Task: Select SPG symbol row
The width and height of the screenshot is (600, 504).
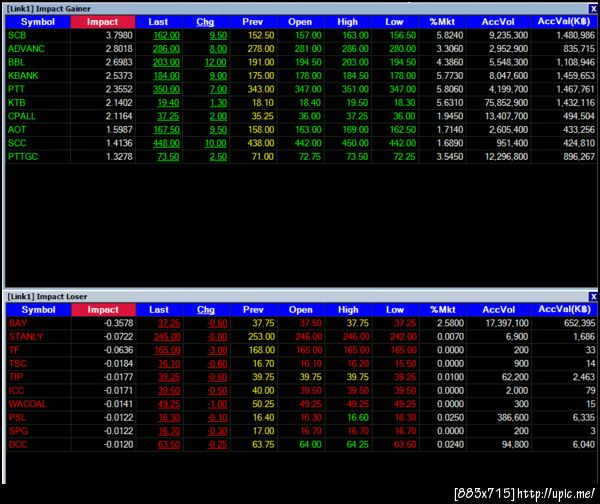Action: click(18, 431)
